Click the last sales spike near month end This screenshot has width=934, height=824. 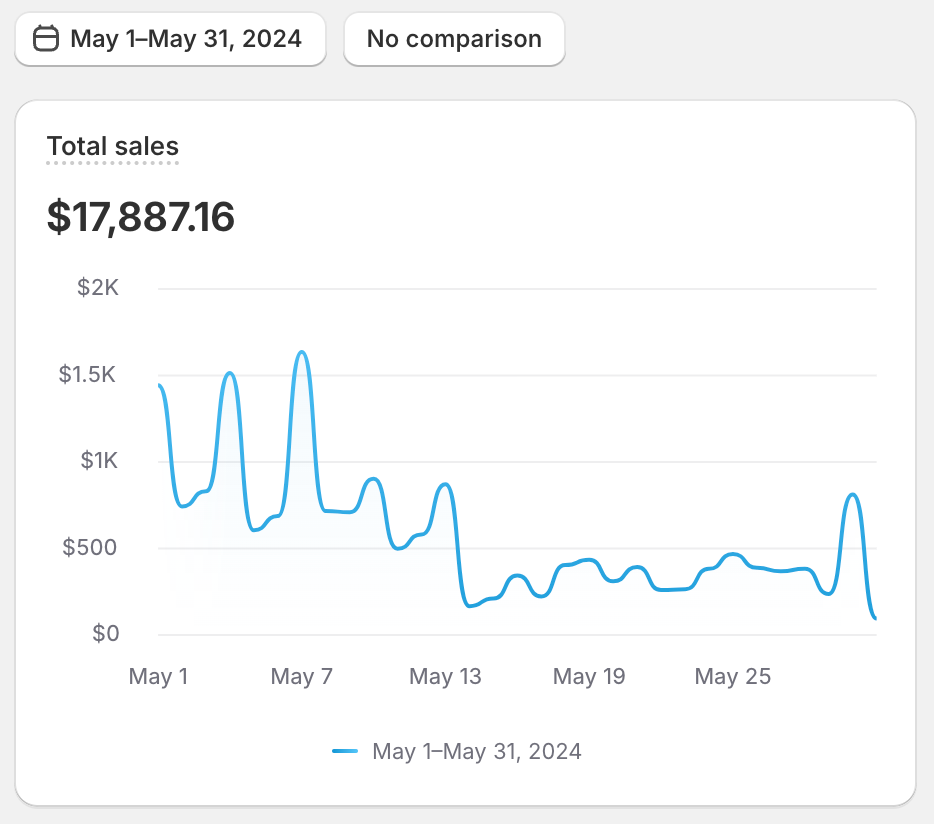click(852, 494)
